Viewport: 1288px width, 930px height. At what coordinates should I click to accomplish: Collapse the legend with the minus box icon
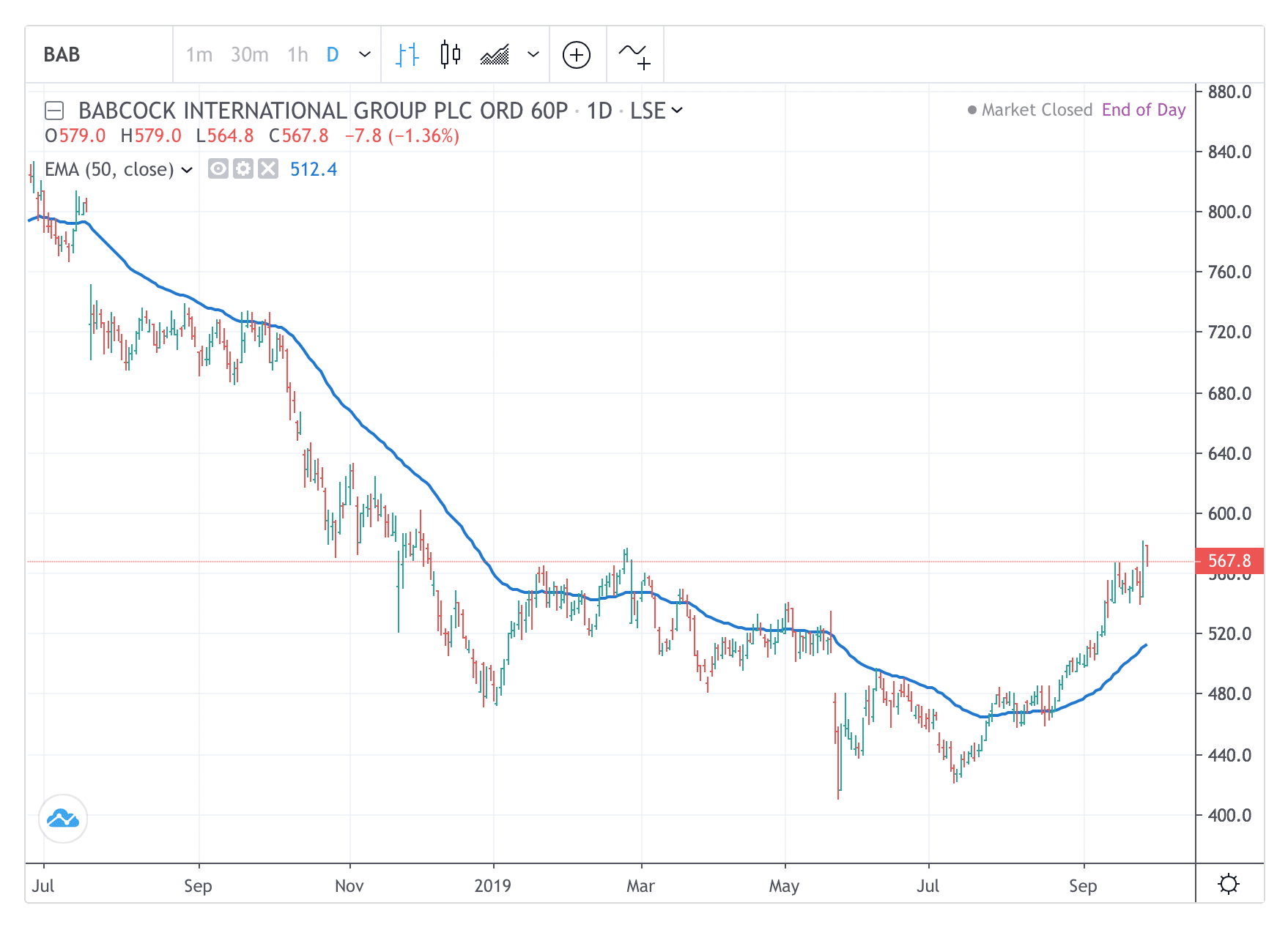tap(54, 111)
